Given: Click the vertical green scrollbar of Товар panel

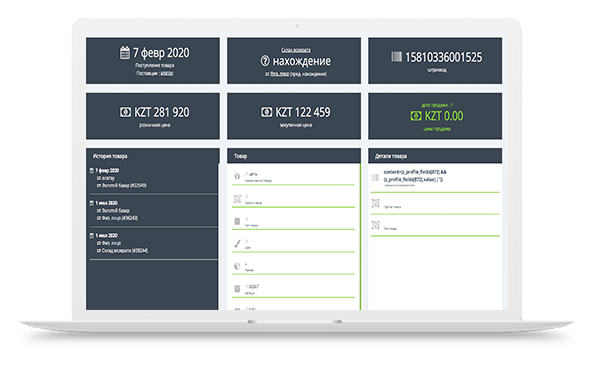Looking at the screenshot, I should pyautogui.click(x=360, y=237).
